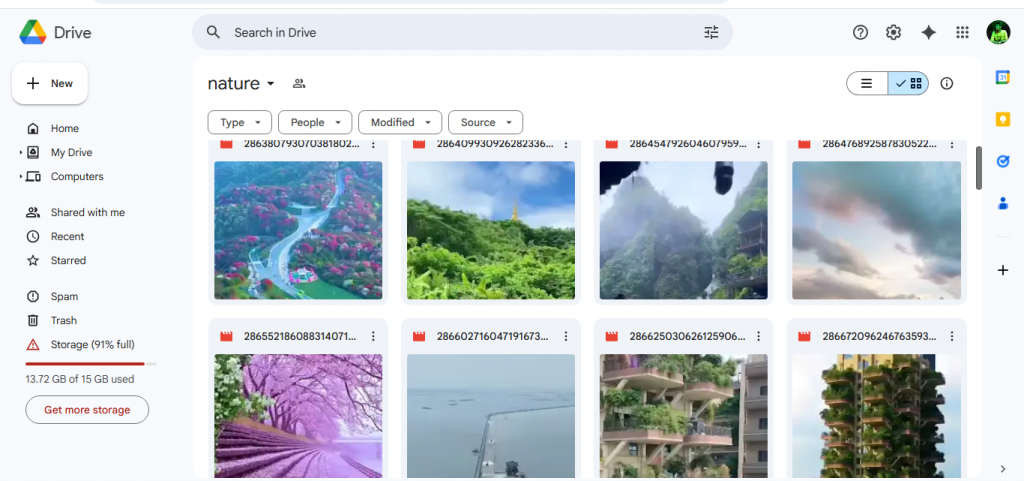Click the Help question mark icon
Screen dimensions: 1024x481
[860, 33]
